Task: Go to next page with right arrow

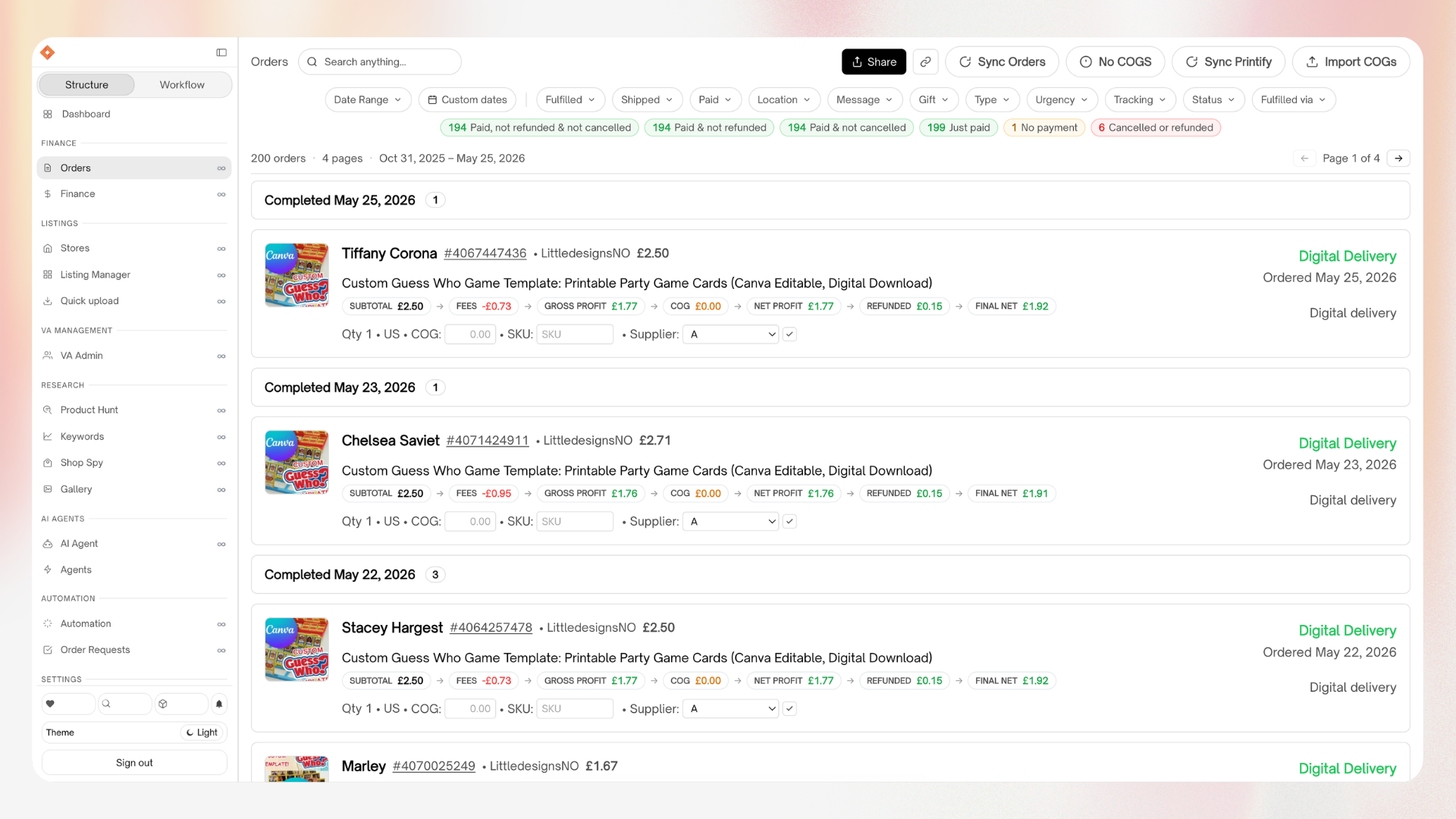Action: click(1398, 158)
